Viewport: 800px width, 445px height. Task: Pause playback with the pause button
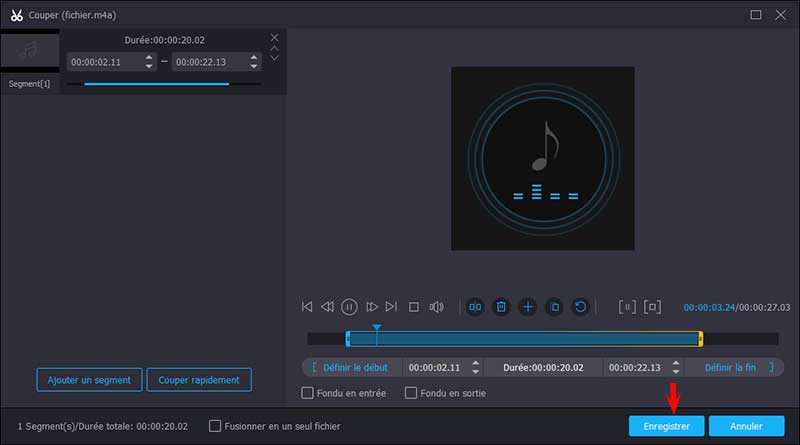click(x=350, y=307)
